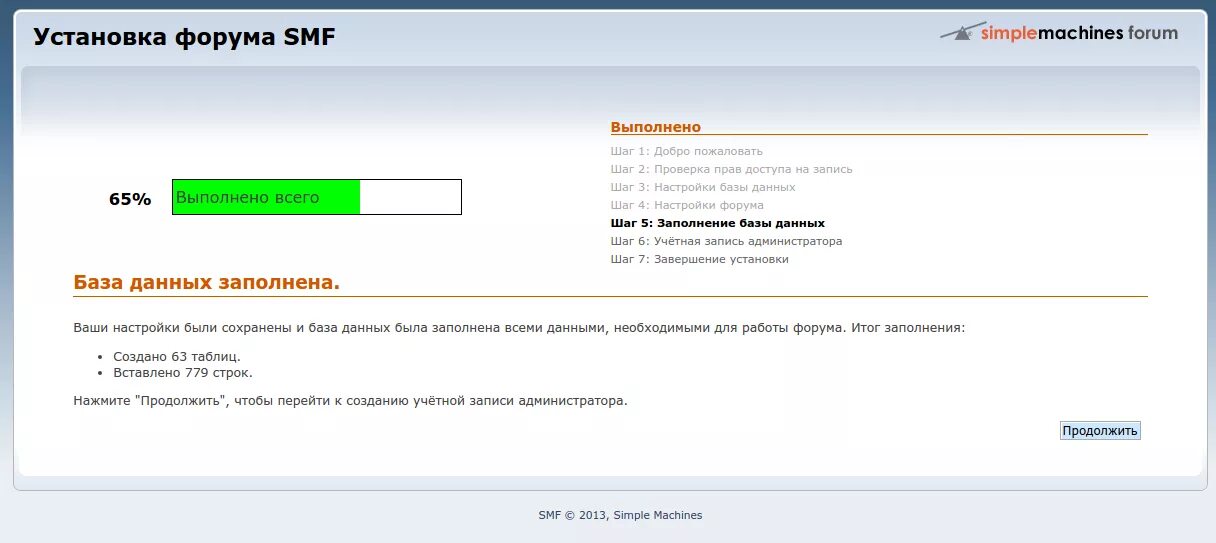Select 'Шаг 2: Проверка прав доступа на запись'

[x=732, y=169]
